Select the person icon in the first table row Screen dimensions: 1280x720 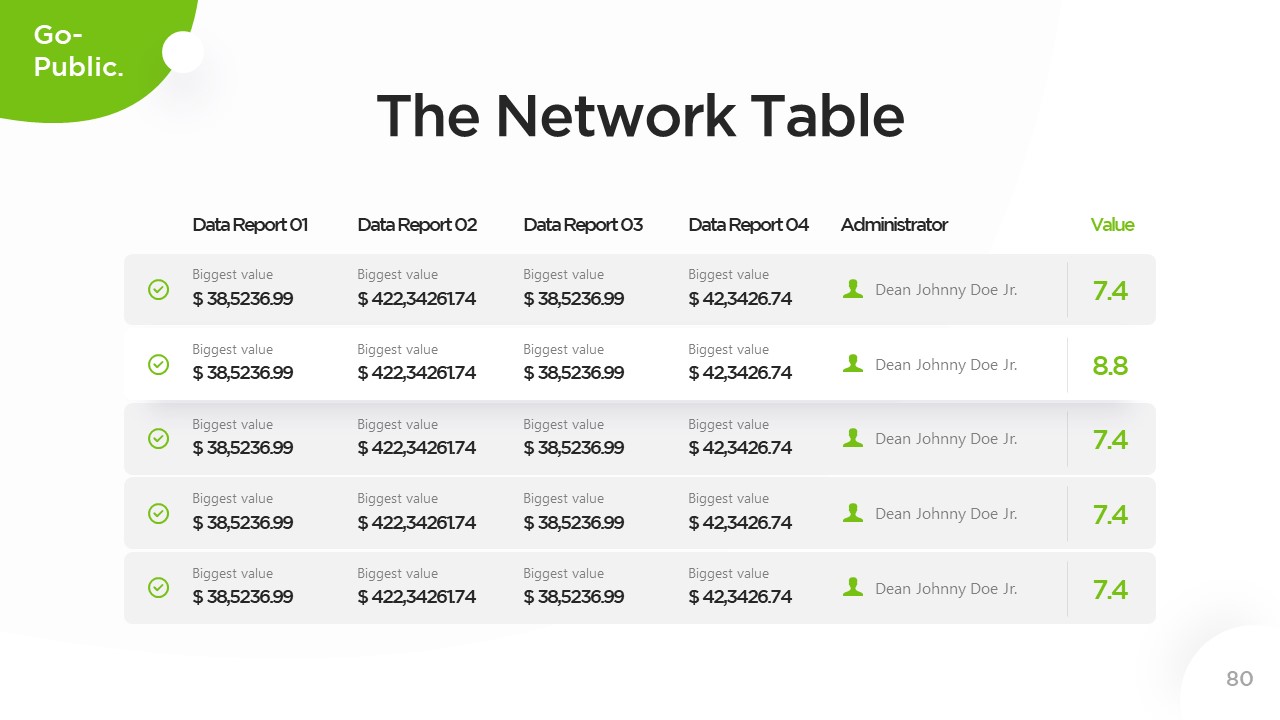tap(853, 289)
